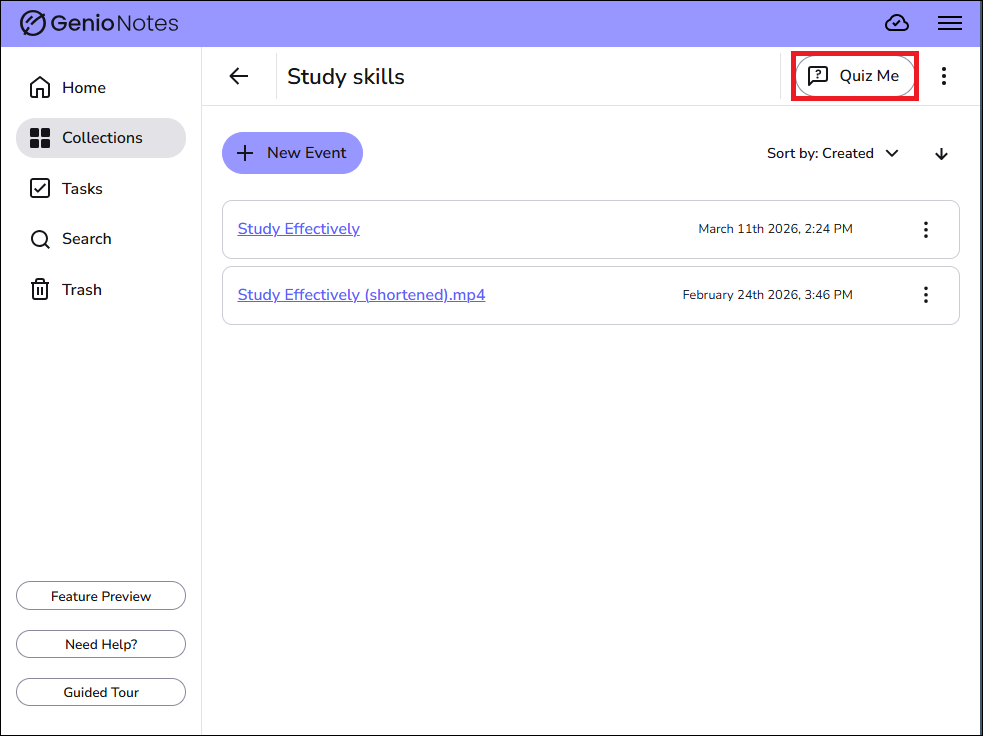Go to Home in sidebar
Viewport: 983px width, 736px height.
click(101, 88)
